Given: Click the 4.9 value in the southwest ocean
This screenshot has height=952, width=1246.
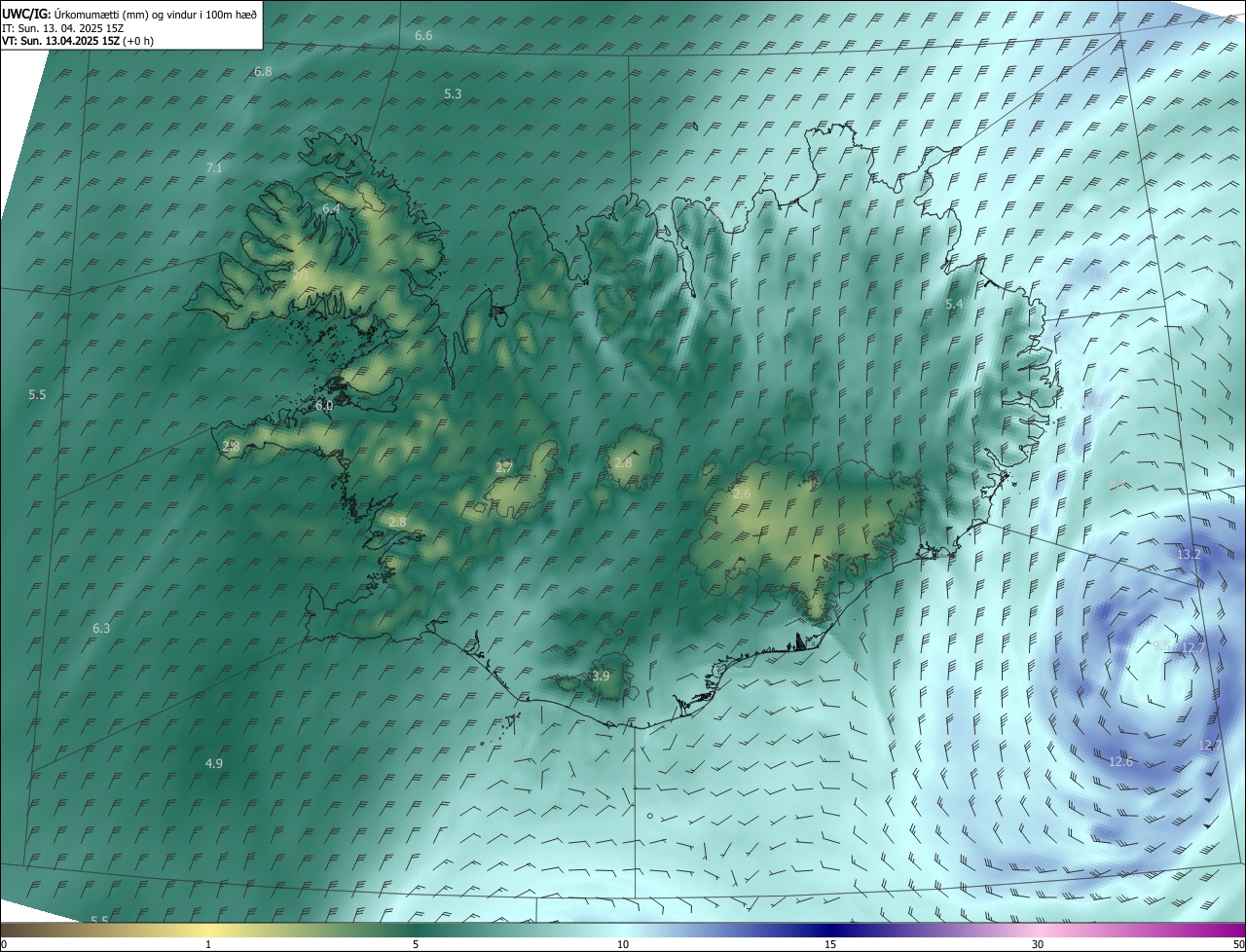Looking at the screenshot, I should coord(214,763).
